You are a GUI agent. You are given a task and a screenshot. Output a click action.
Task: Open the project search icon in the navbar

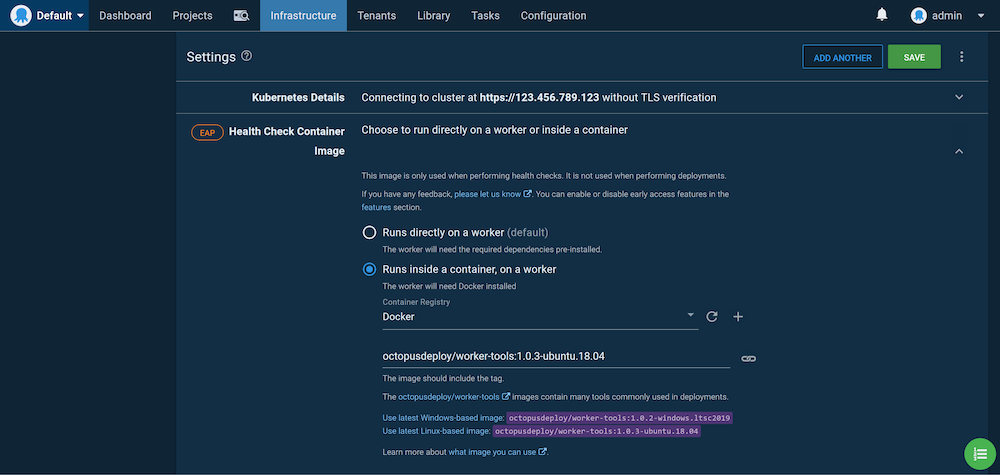point(241,16)
